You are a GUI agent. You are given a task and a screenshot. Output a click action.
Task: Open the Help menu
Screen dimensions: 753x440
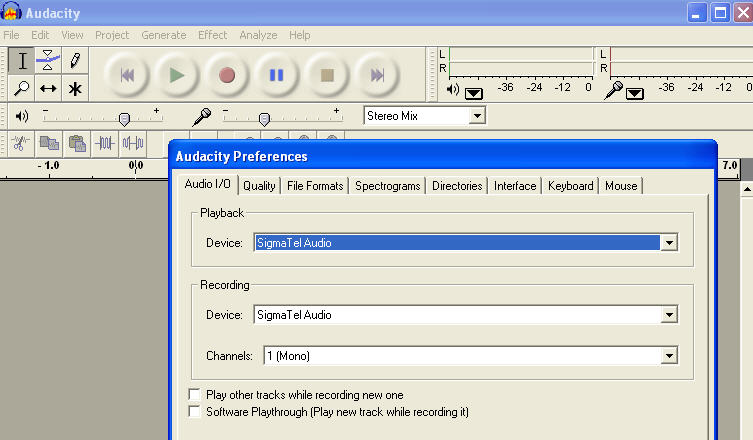coord(299,35)
